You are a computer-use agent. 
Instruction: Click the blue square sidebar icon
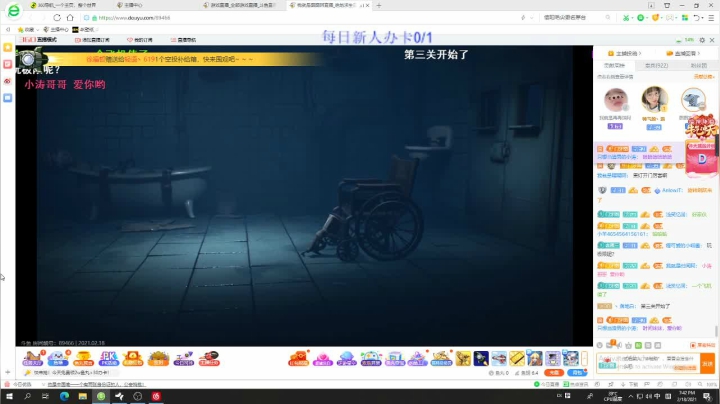click(x=7, y=98)
